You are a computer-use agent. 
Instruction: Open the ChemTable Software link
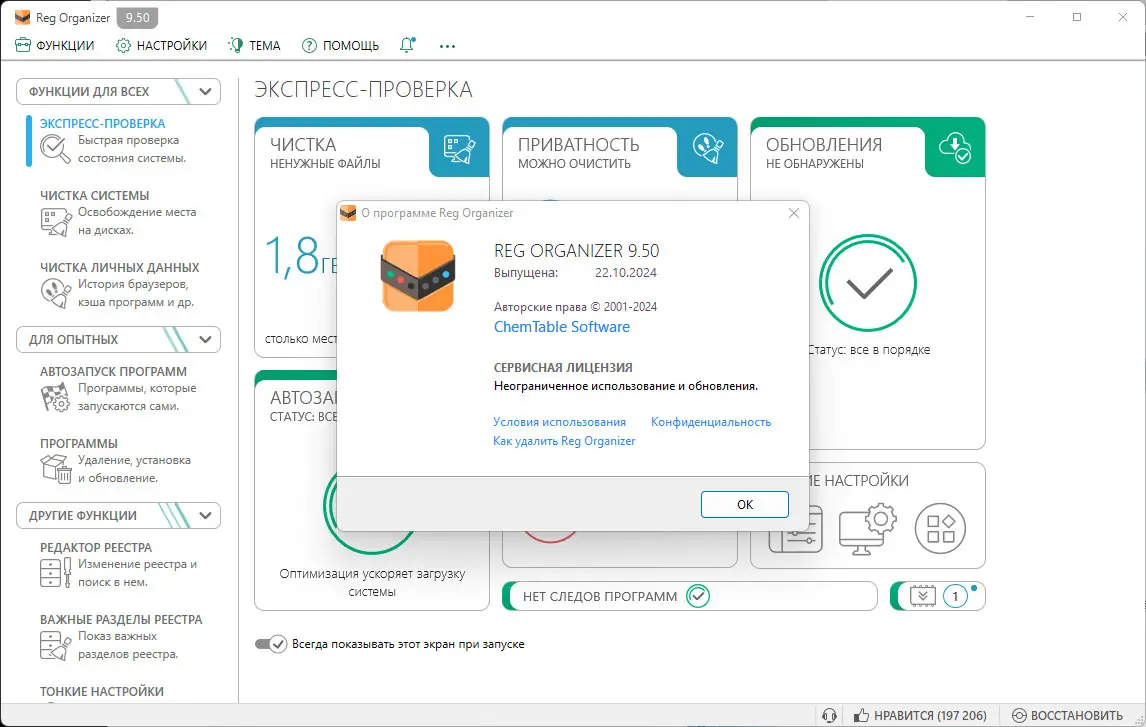pos(562,327)
